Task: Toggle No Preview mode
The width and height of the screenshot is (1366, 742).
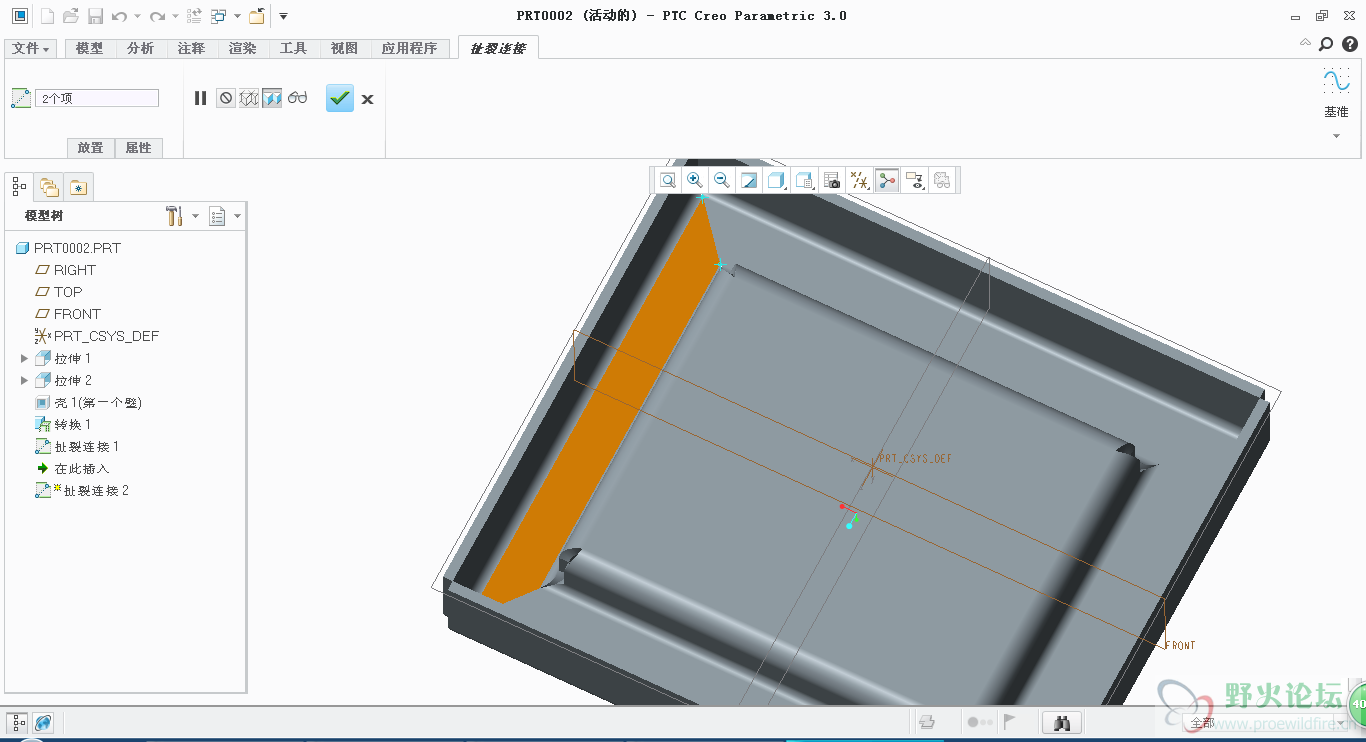Action: click(x=226, y=98)
